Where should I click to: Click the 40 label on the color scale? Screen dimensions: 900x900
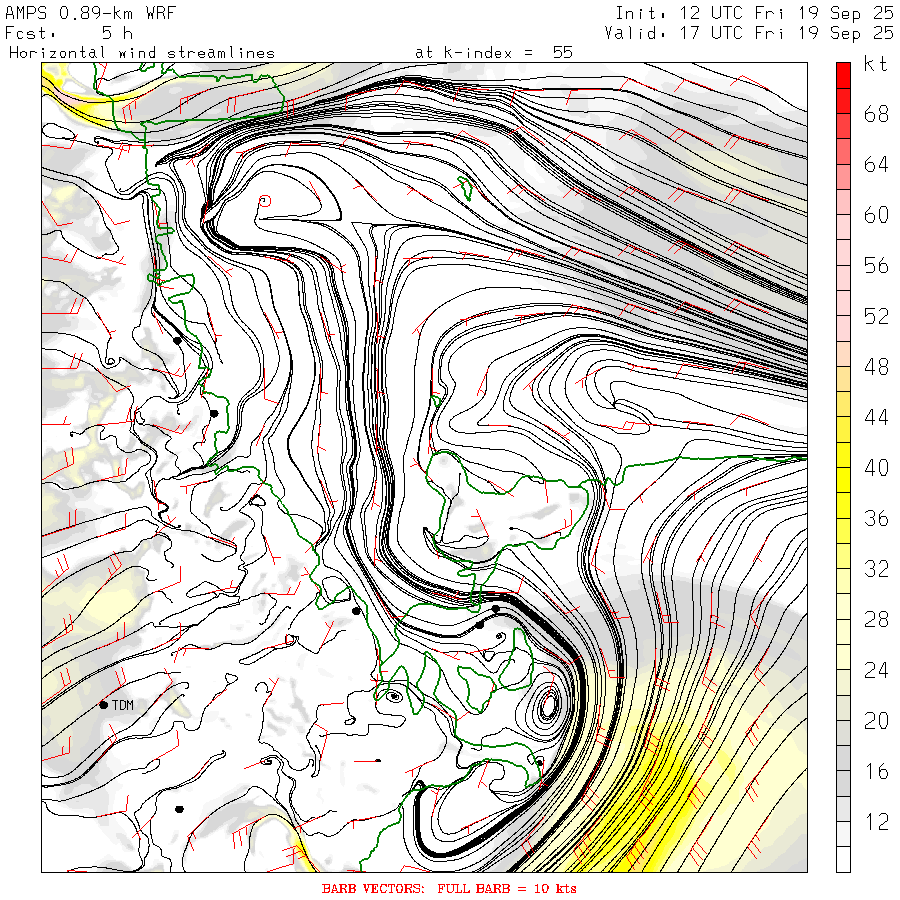(876, 468)
